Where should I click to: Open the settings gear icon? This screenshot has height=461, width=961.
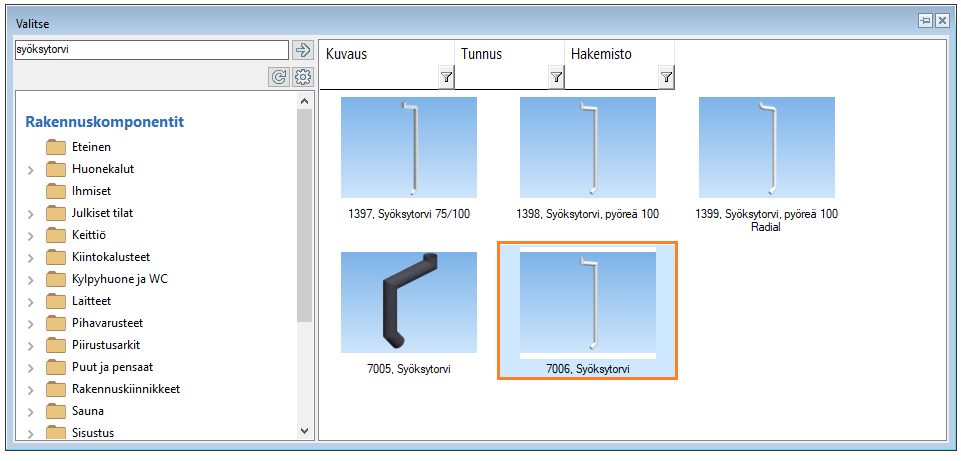coord(303,76)
